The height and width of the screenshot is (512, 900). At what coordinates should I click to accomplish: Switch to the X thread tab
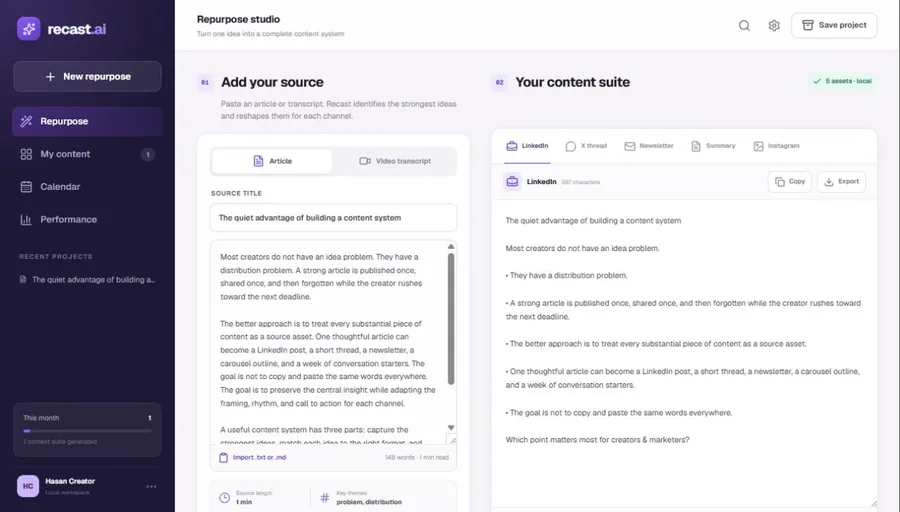(x=586, y=146)
